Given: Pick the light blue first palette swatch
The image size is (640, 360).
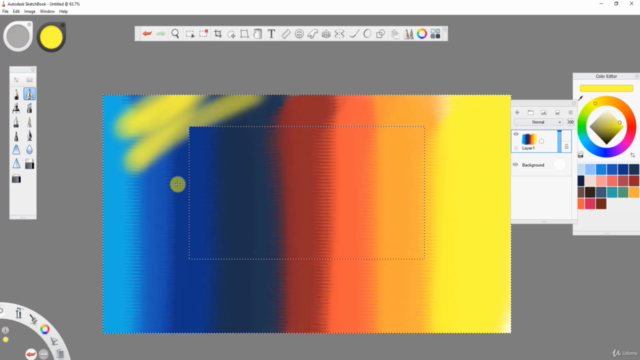Looking at the screenshot, I should tap(581, 169).
